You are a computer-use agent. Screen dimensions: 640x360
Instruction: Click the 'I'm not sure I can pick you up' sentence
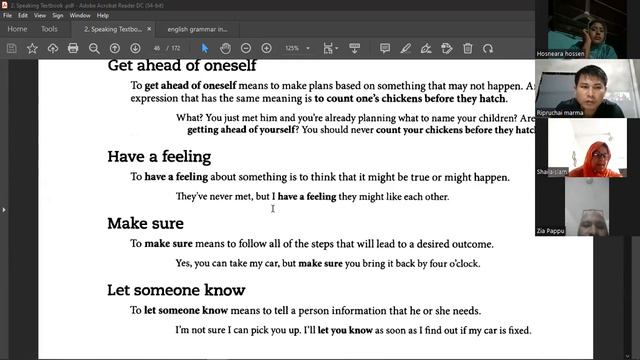[353, 330]
